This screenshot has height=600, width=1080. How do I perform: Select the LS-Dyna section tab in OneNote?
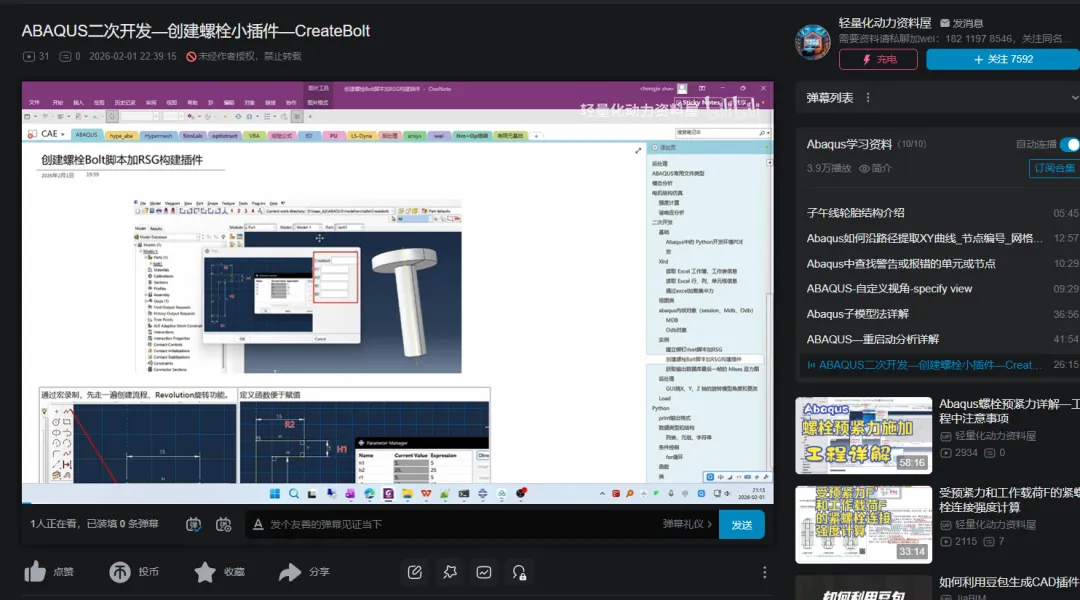[x=361, y=136]
